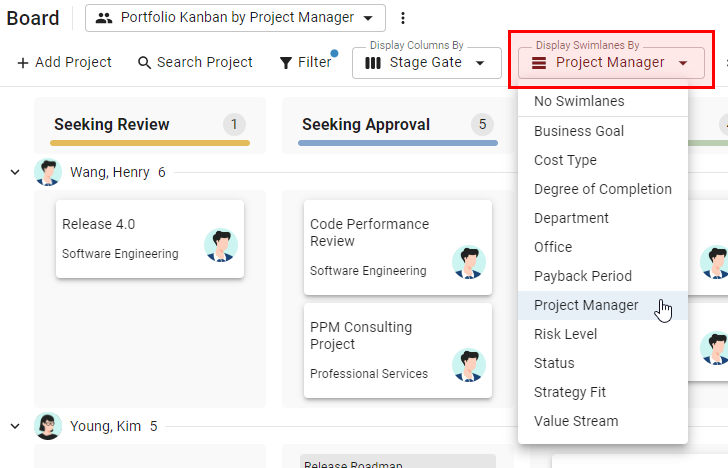Click the Filter funnel icon
Image resolution: width=728 pixels, height=468 pixels.
click(x=286, y=62)
